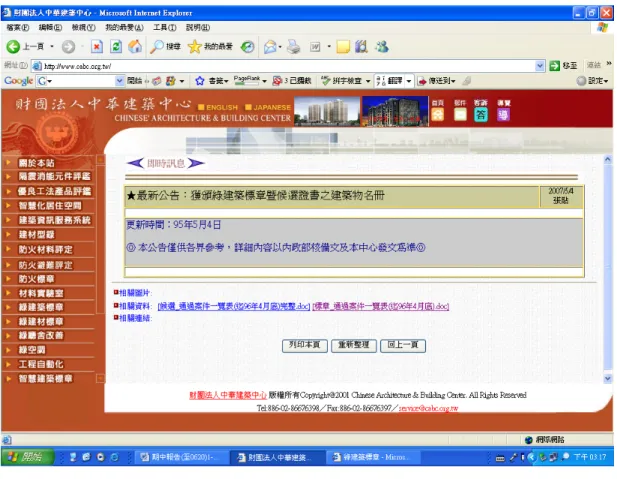
Task: Open the Research books icon
Action: pos(361,47)
